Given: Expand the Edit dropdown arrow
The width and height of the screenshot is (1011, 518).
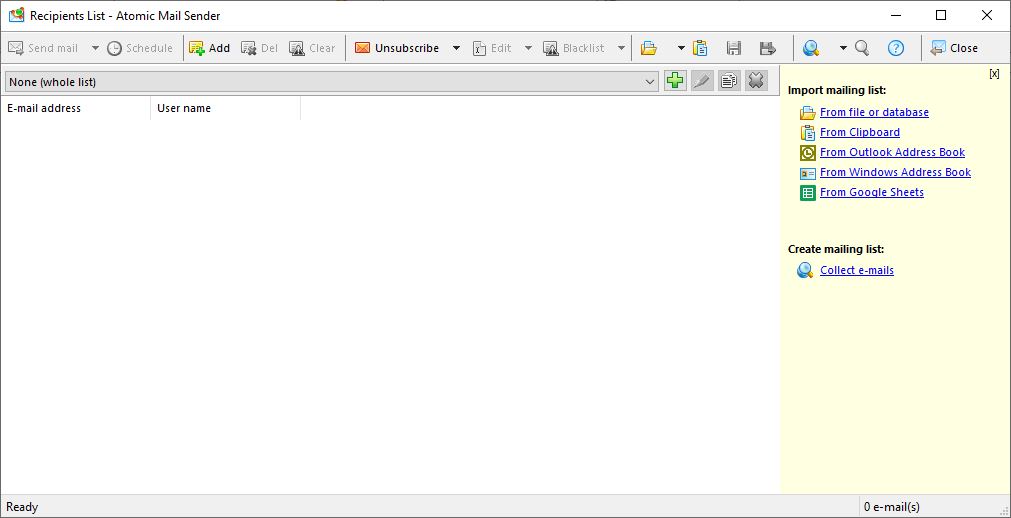Looking at the screenshot, I should [x=528, y=48].
